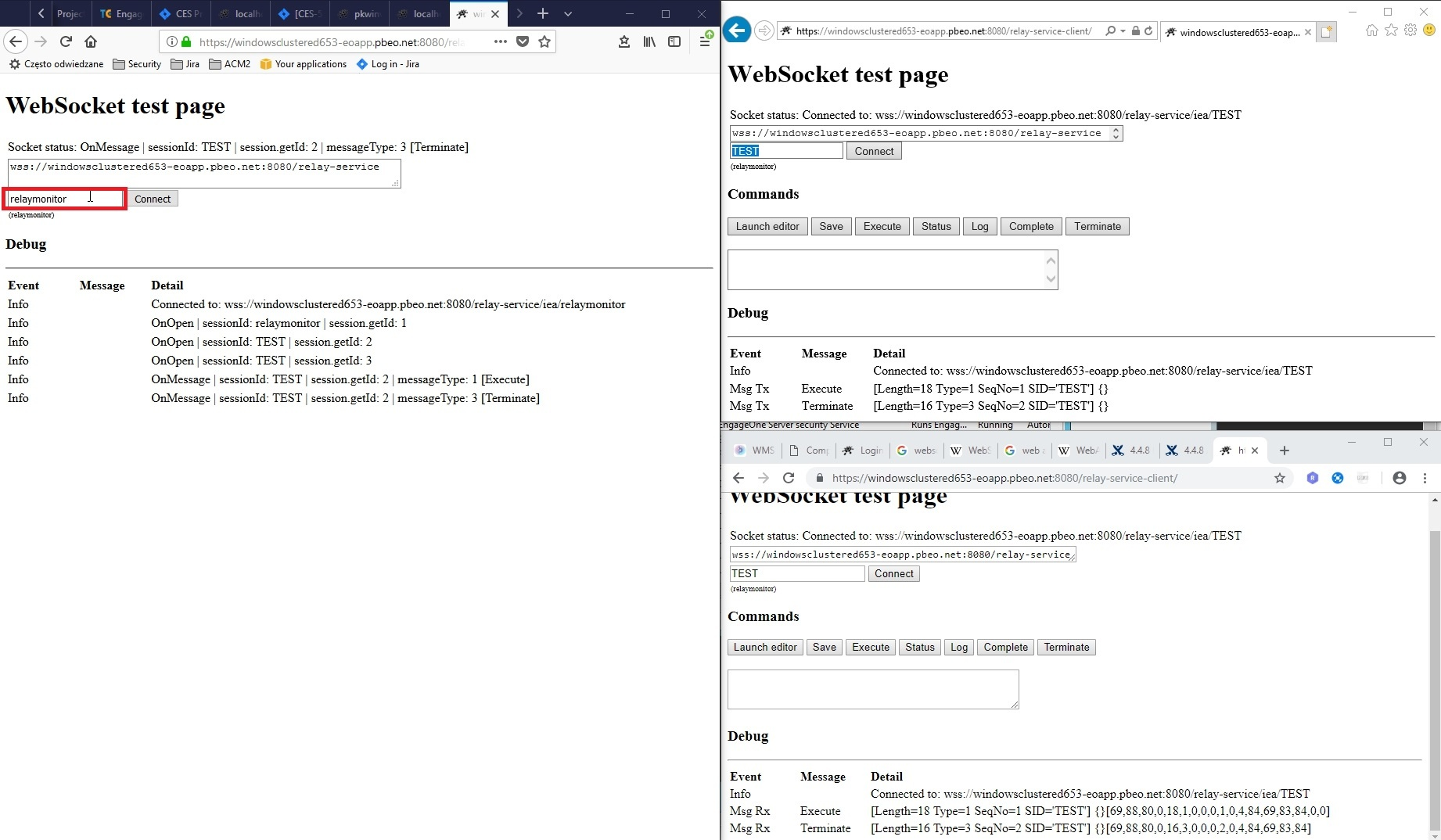Click the Launch editor button in Chrome
Viewport: 1441px width, 840px height.
click(x=764, y=648)
